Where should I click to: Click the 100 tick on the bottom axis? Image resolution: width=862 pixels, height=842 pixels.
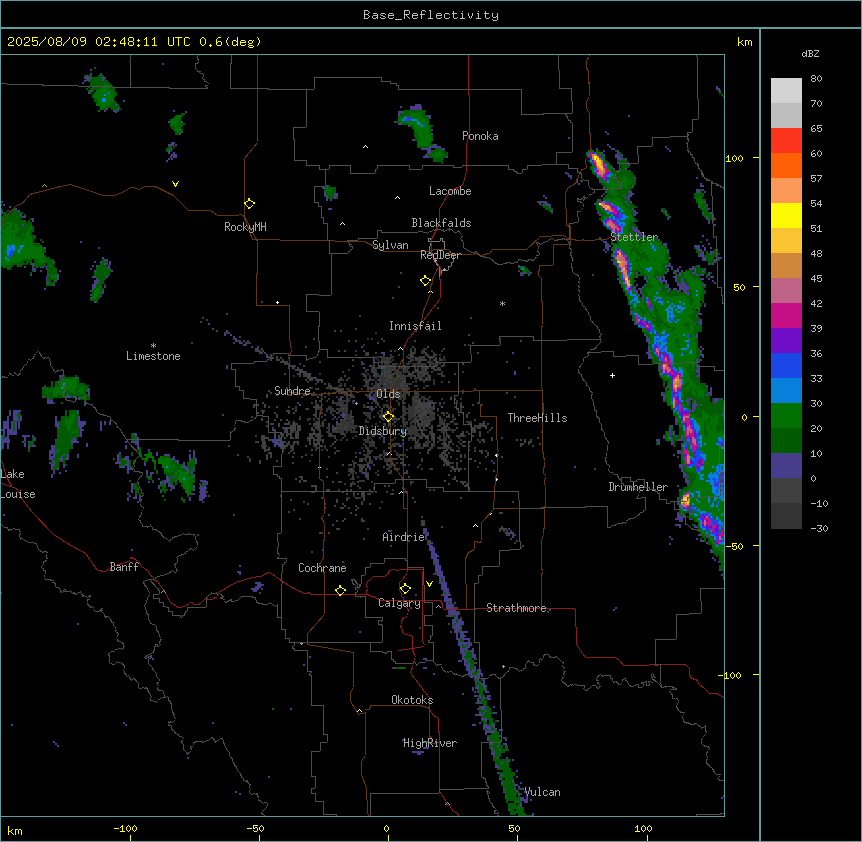(x=643, y=828)
